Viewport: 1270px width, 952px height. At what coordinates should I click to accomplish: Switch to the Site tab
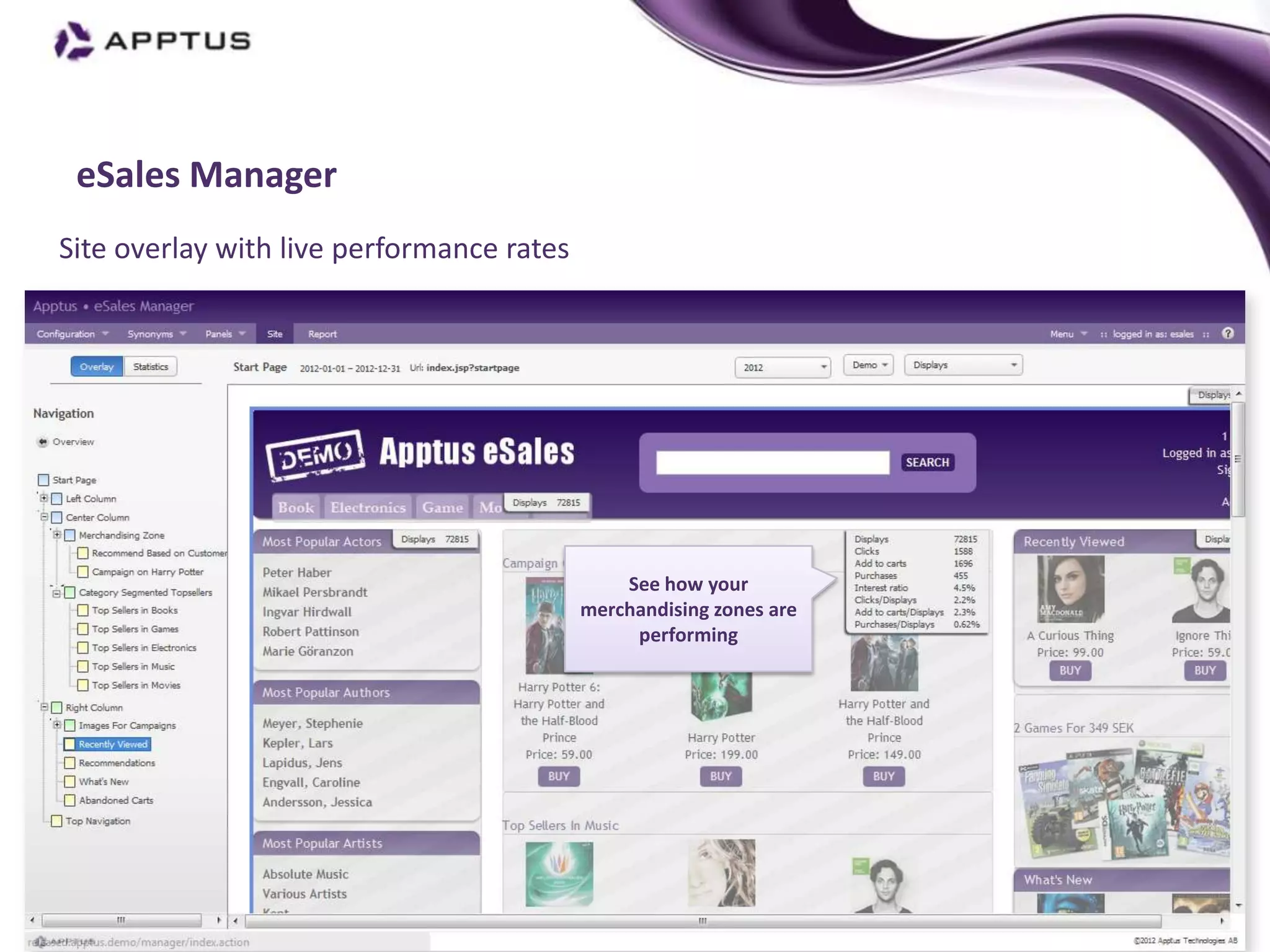tap(275, 333)
